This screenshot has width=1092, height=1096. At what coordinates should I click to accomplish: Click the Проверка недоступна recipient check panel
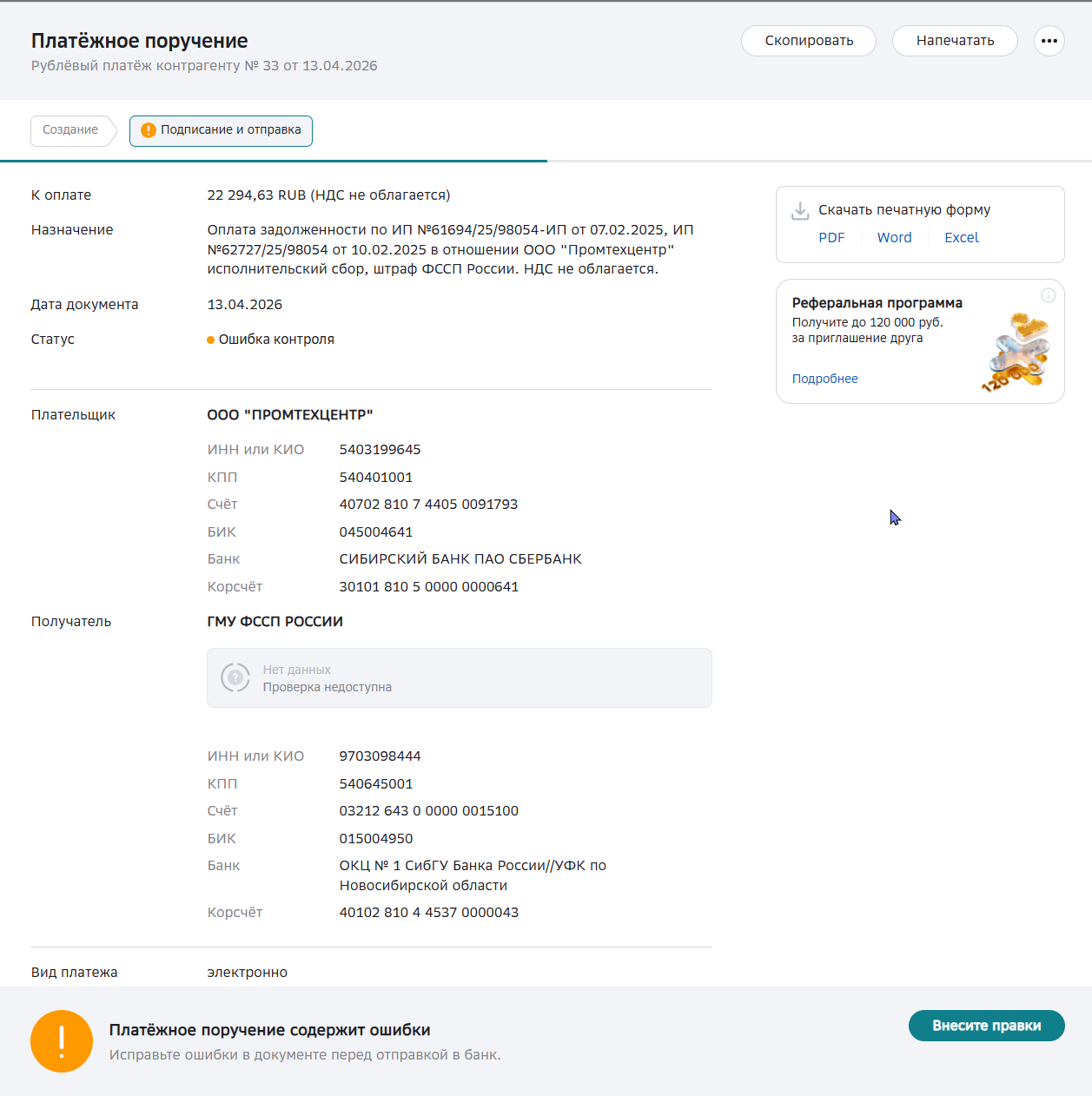459,677
